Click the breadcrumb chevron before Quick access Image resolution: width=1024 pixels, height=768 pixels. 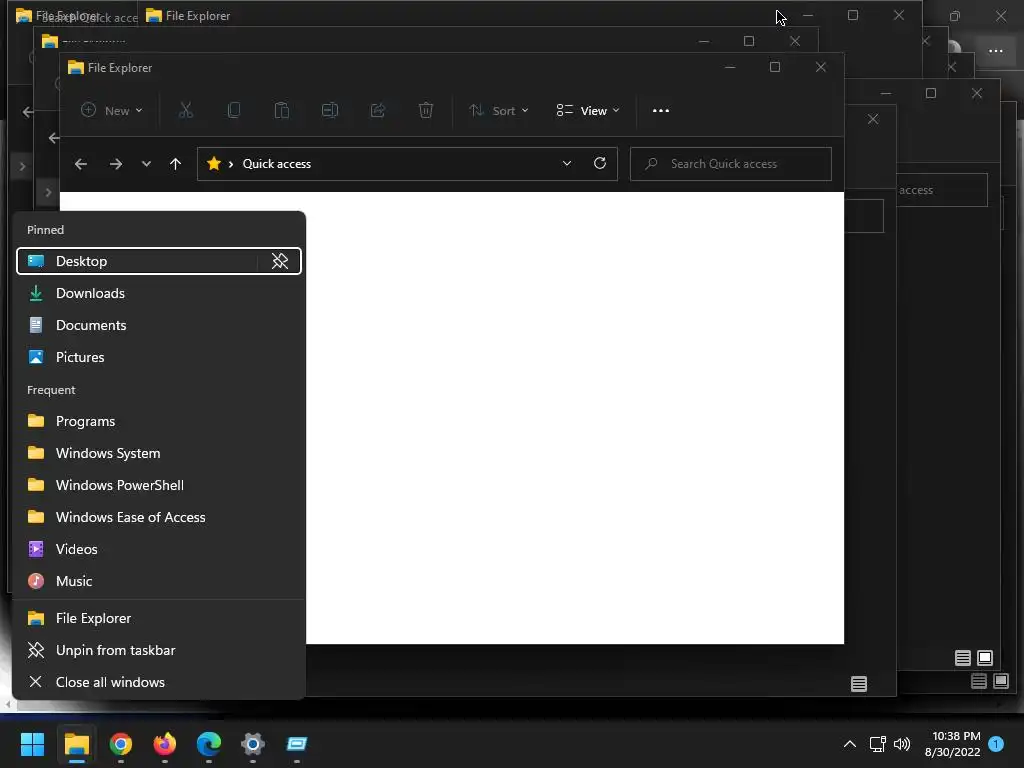pyautogui.click(x=231, y=164)
